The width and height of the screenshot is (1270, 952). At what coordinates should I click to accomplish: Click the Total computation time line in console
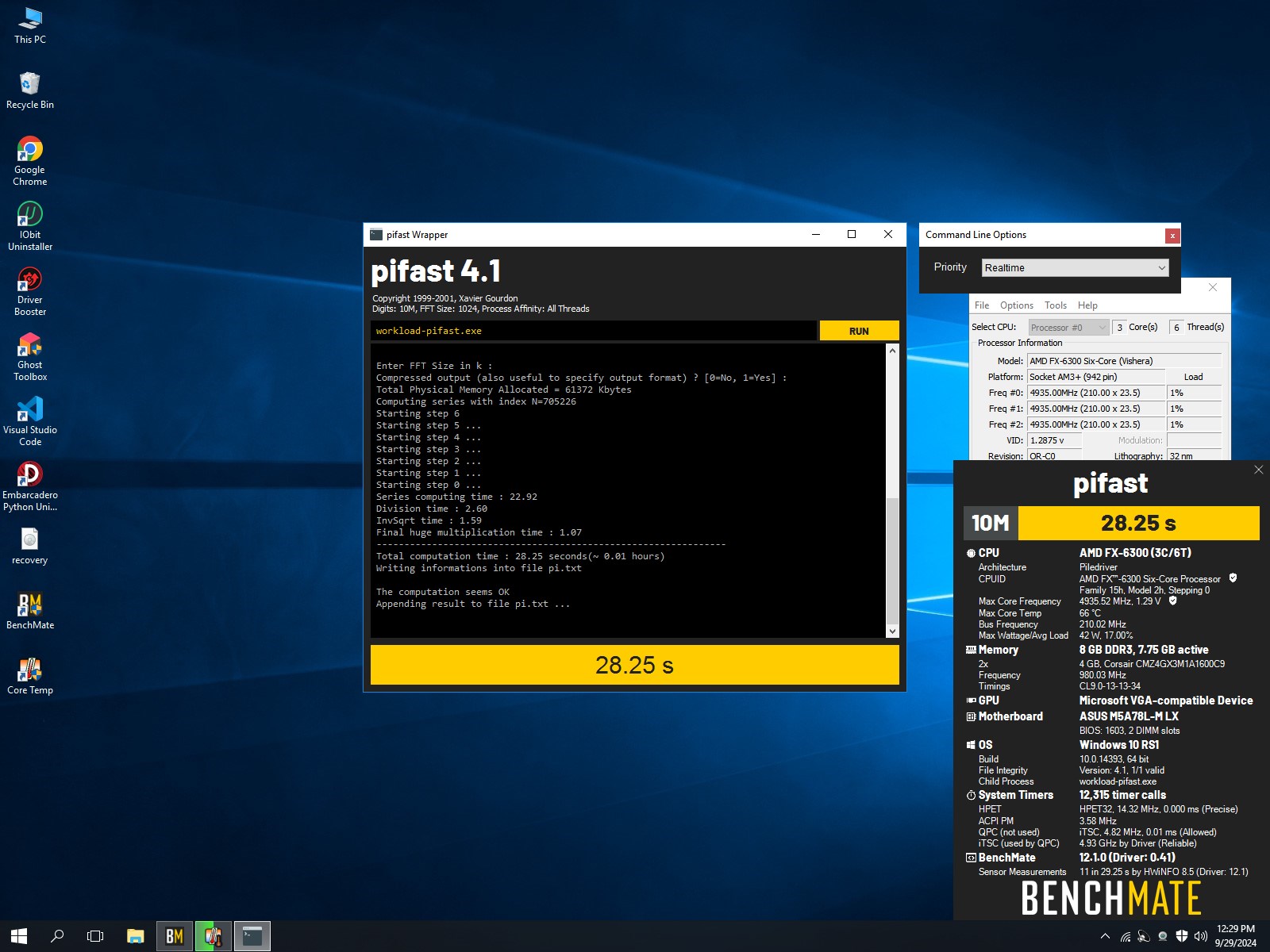[521, 556]
